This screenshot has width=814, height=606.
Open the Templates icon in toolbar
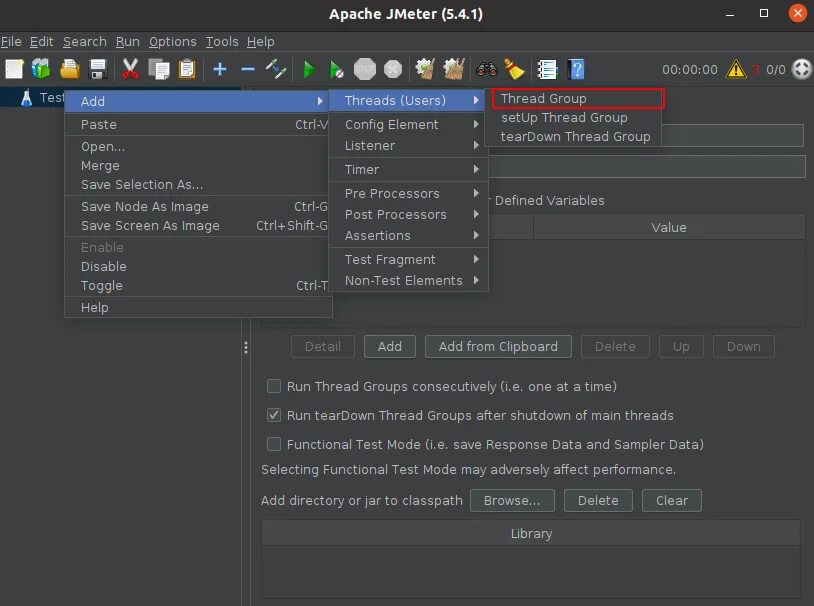41,69
